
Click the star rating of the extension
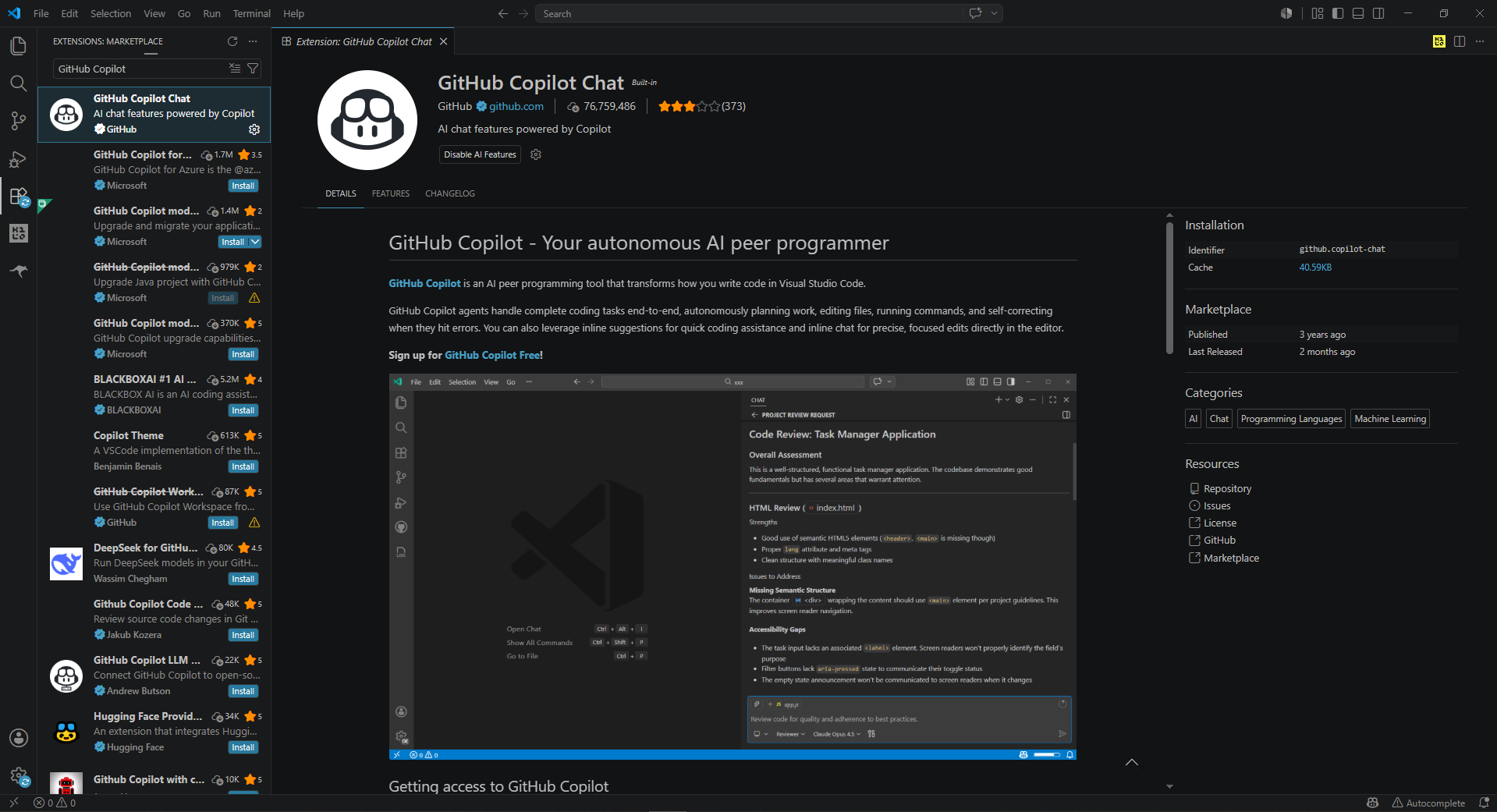pyautogui.click(x=689, y=106)
